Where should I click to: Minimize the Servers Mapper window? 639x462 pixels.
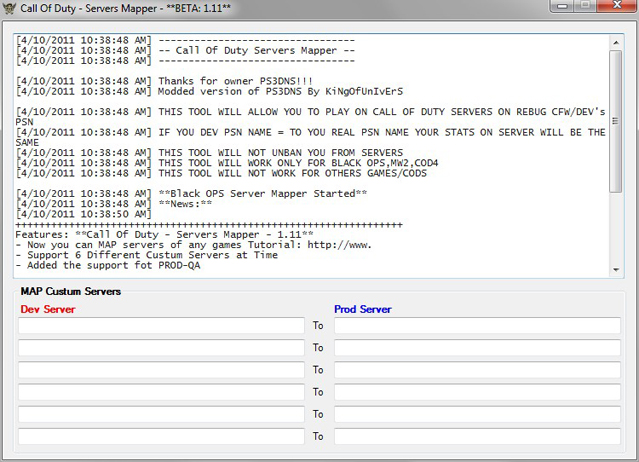(562, 6)
